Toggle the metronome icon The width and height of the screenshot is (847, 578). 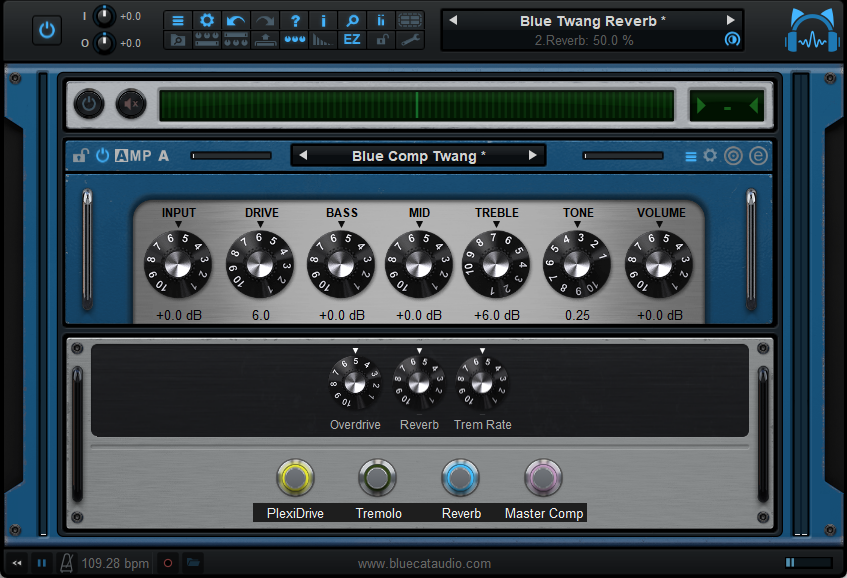[66, 563]
